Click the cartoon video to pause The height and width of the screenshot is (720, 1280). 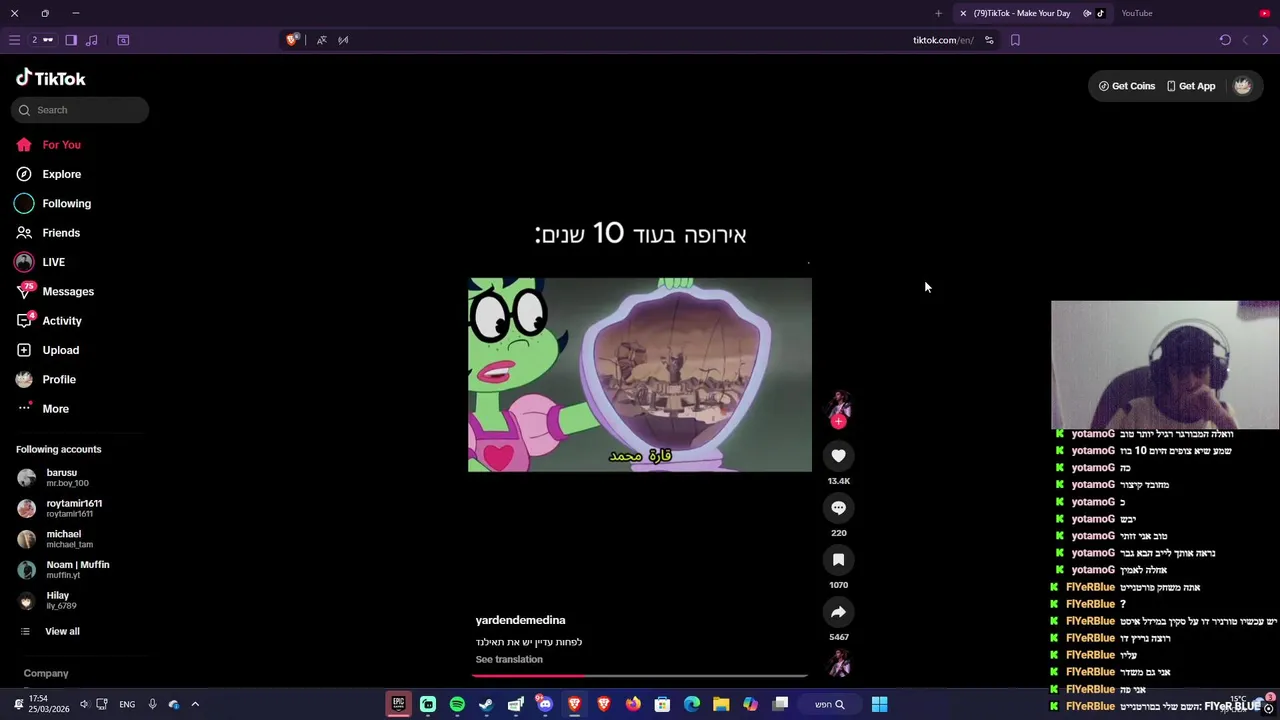coord(640,375)
